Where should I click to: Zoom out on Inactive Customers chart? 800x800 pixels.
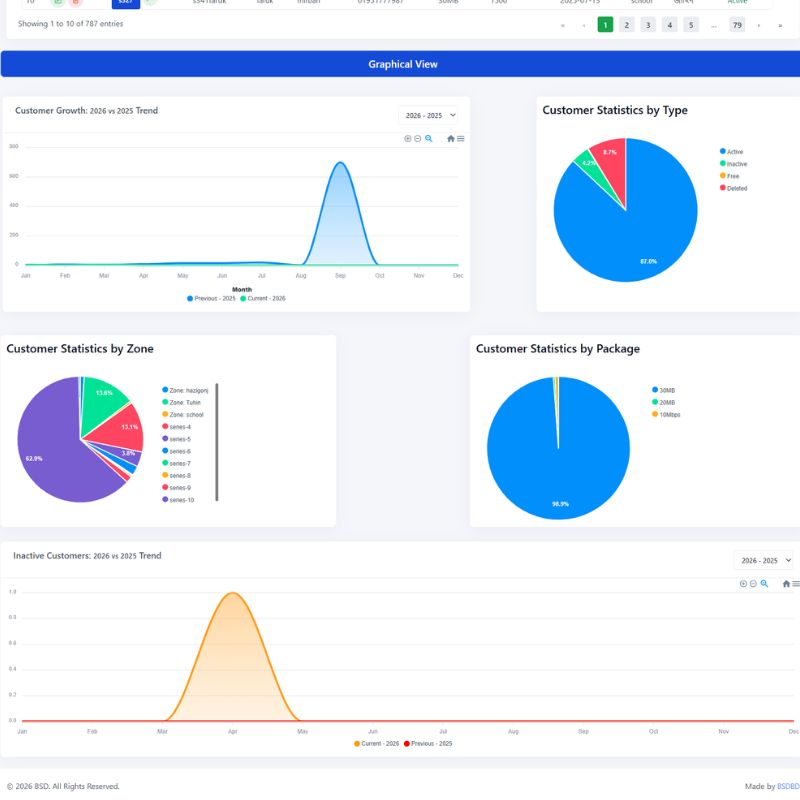coord(753,584)
